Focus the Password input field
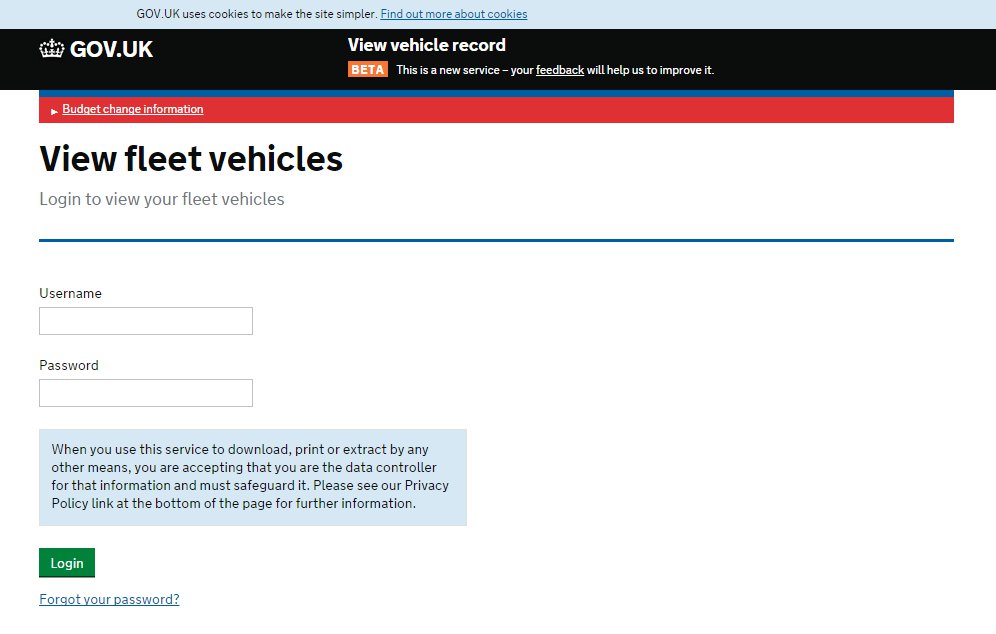The height and width of the screenshot is (634, 996). coord(146,393)
